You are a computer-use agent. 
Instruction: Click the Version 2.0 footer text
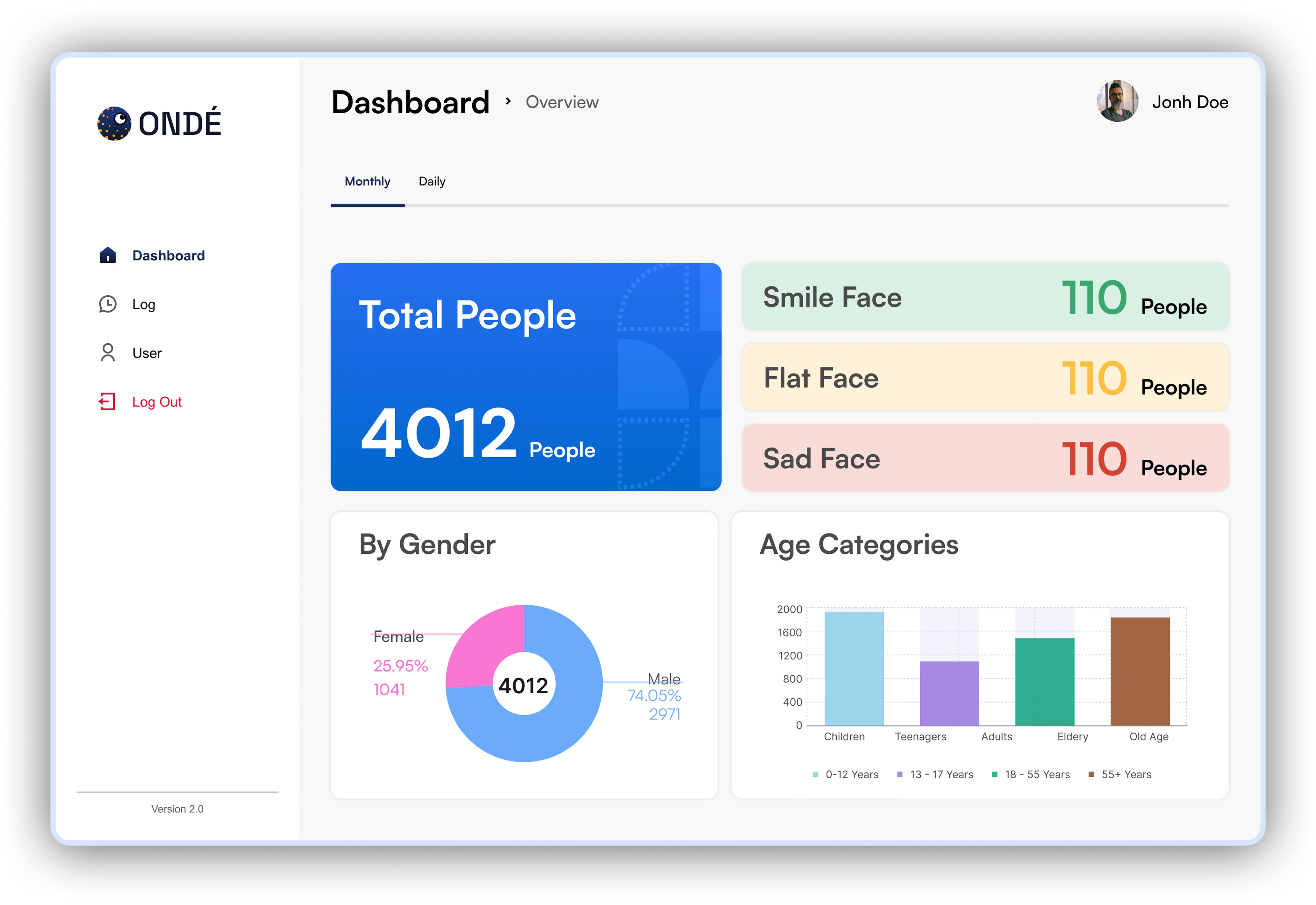177,809
